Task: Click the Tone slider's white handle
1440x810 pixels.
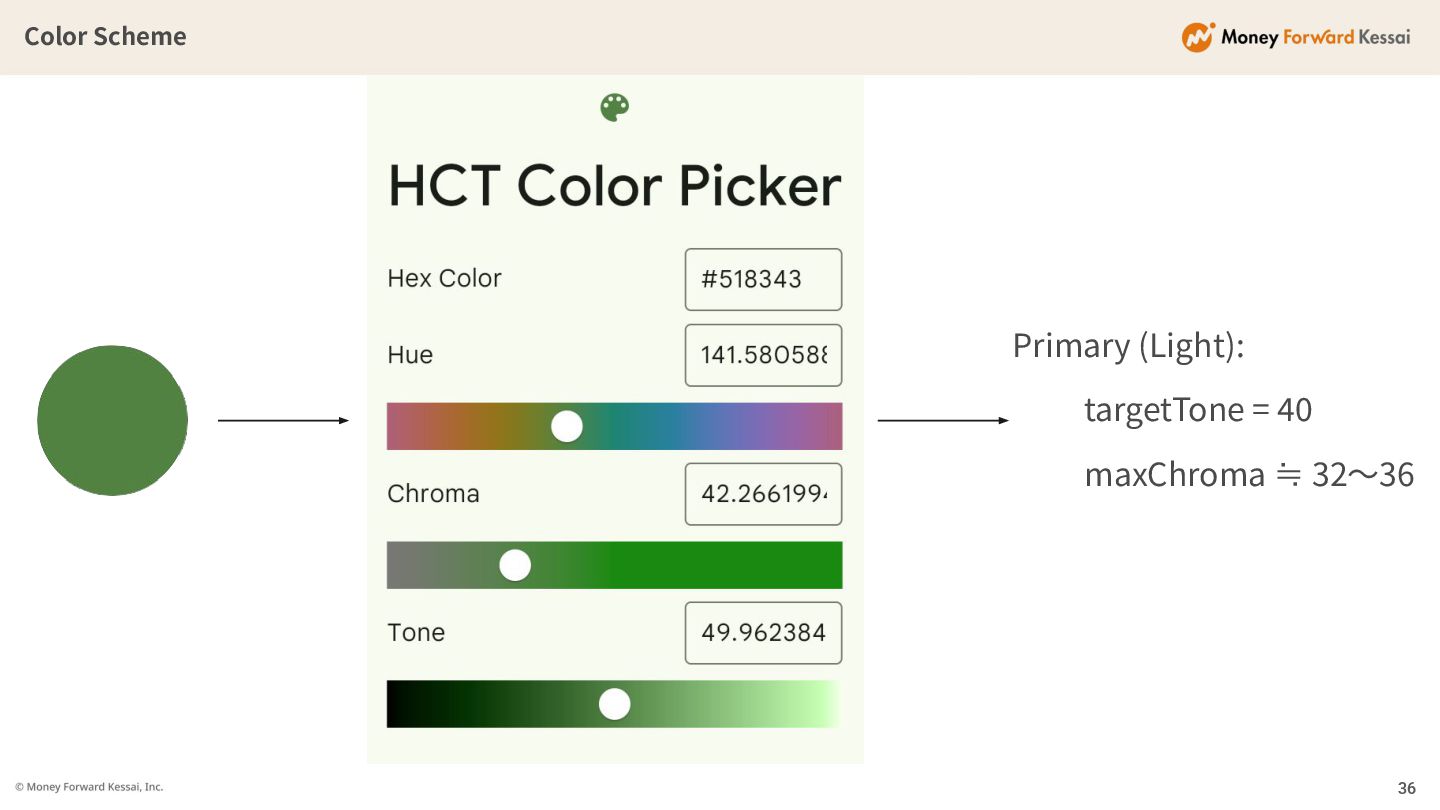Action: click(x=614, y=704)
